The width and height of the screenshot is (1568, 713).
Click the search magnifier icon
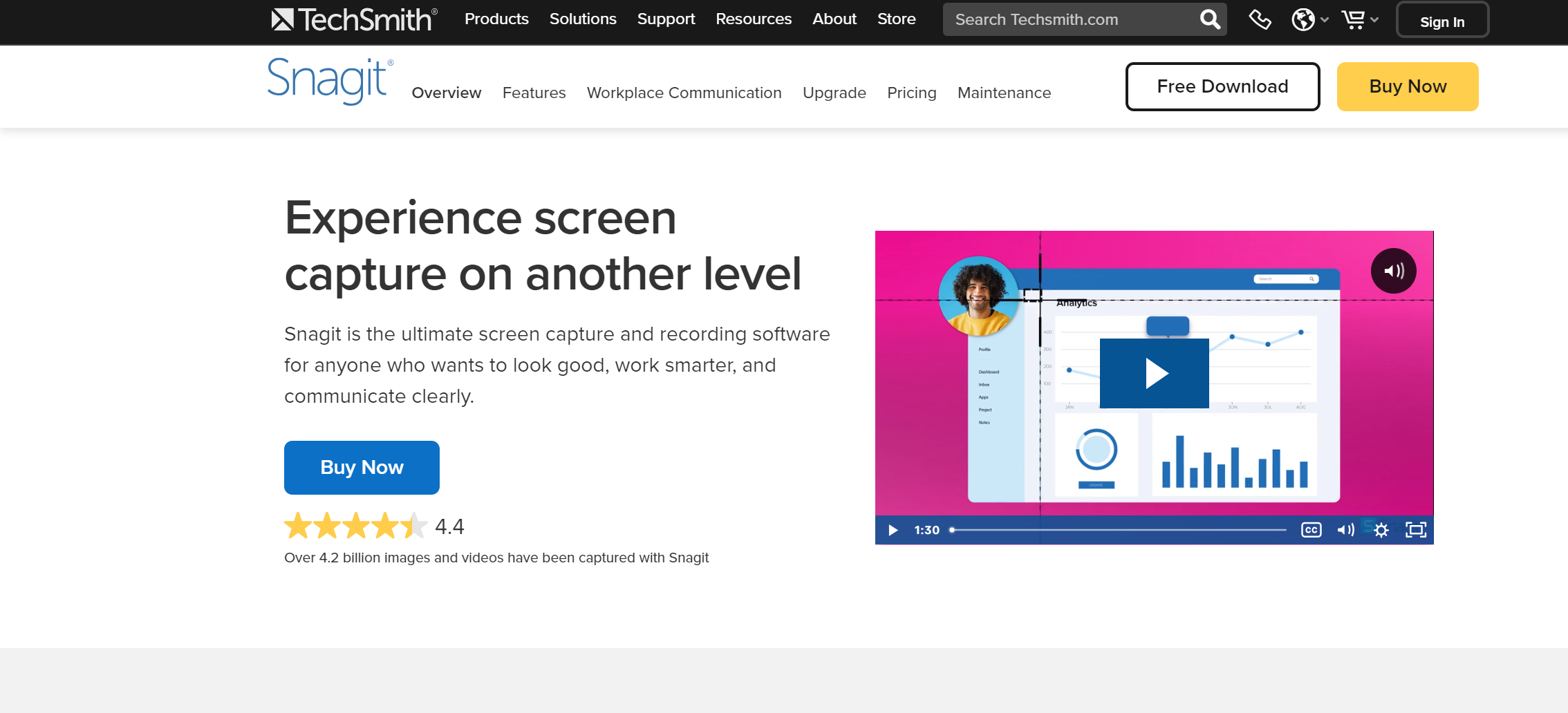[x=1210, y=19]
